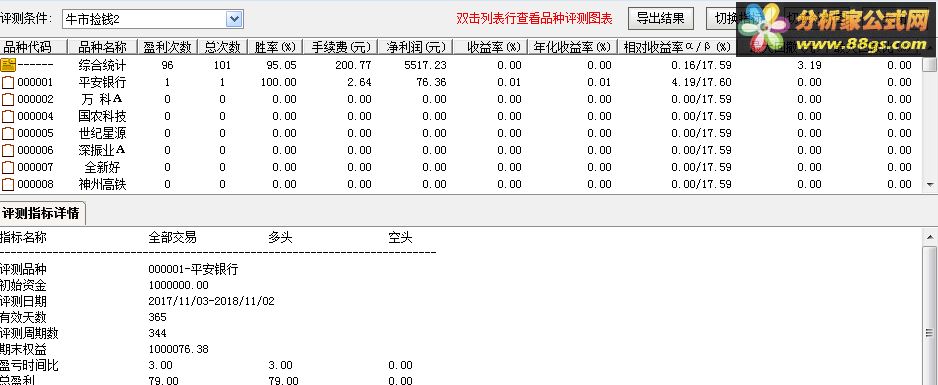Select the 000004 国农科技 row icon
This screenshot has width=938, height=385.
pyautogui.click(x=8, y=117)
